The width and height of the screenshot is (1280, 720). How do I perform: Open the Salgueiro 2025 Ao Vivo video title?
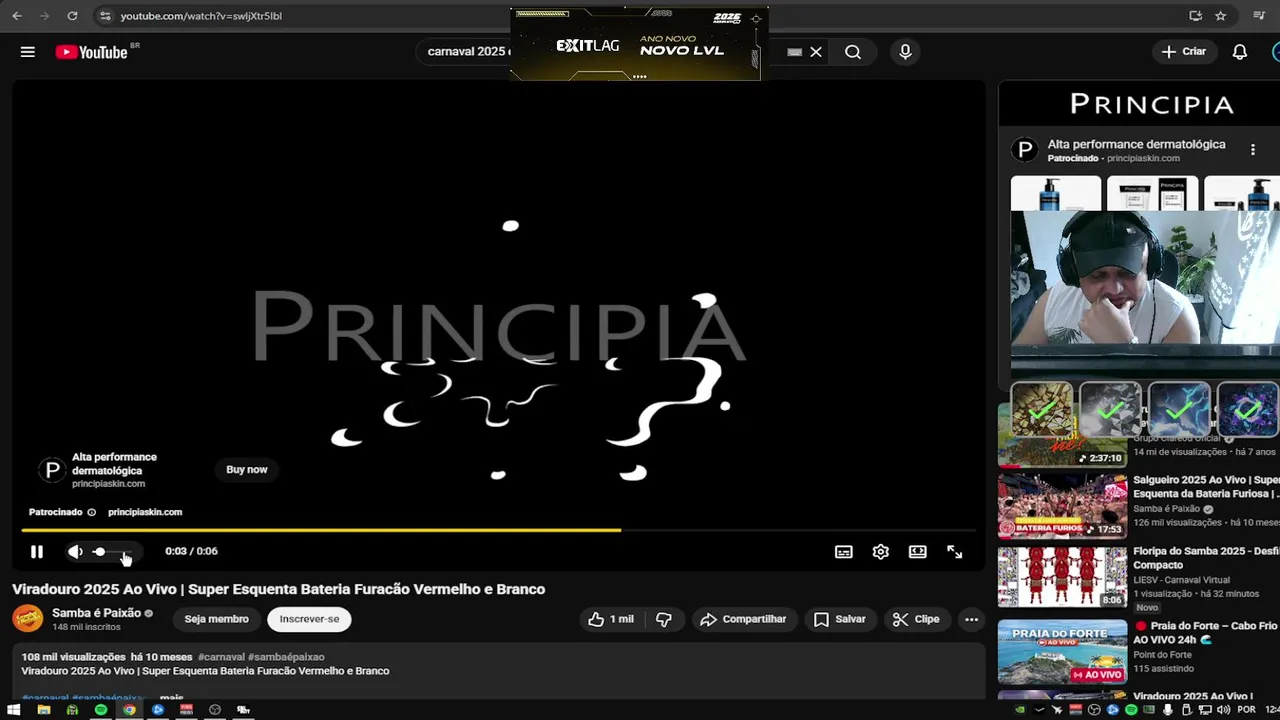[1206, 487]
